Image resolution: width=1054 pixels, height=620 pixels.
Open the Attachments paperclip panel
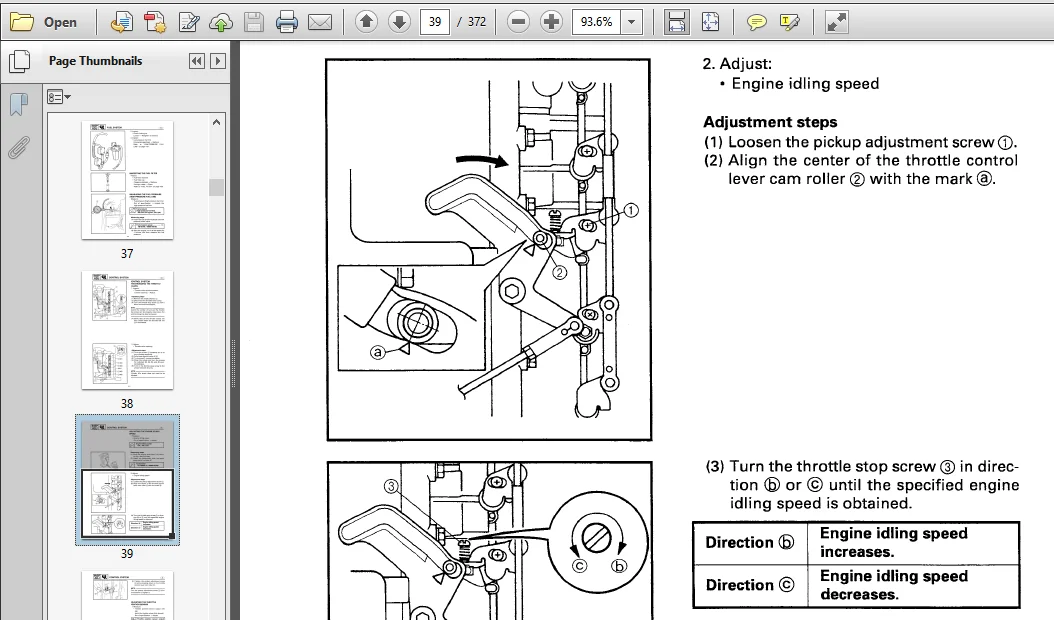19,147
